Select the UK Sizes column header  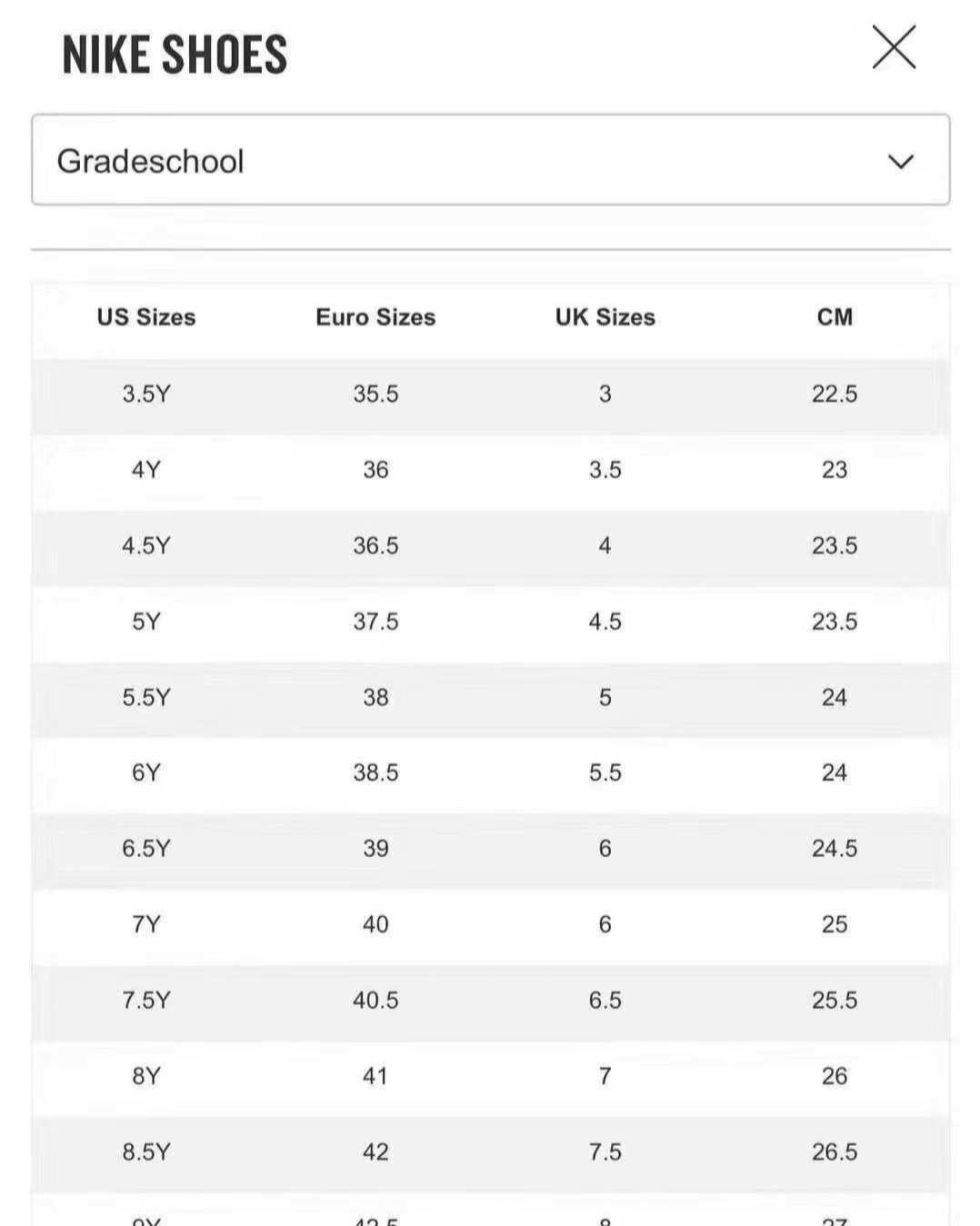[x=605, y=317]
